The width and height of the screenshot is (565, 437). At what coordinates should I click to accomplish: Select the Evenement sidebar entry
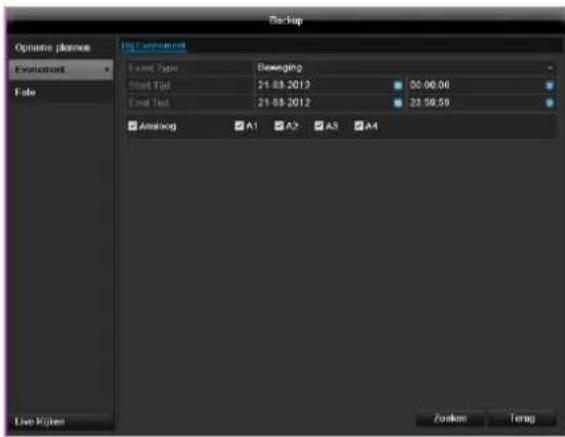[61, 69]
